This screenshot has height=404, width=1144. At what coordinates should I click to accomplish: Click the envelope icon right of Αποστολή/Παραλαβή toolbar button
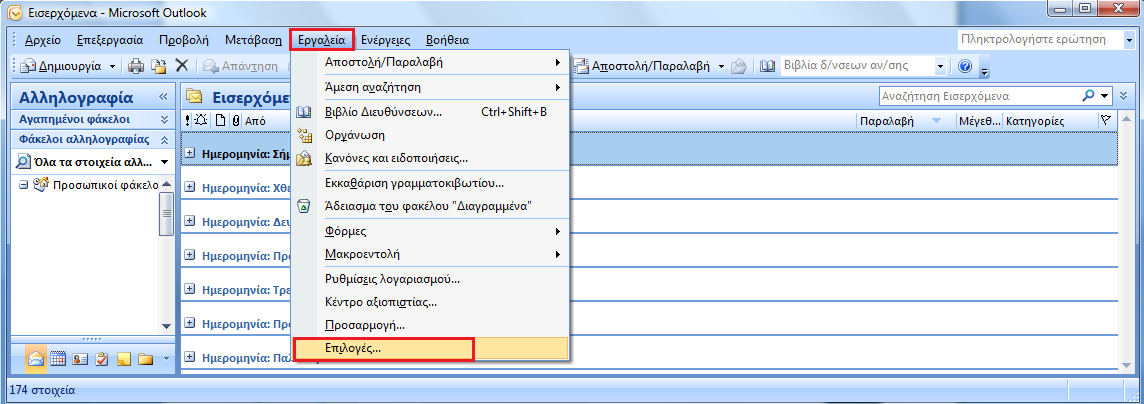738,66
